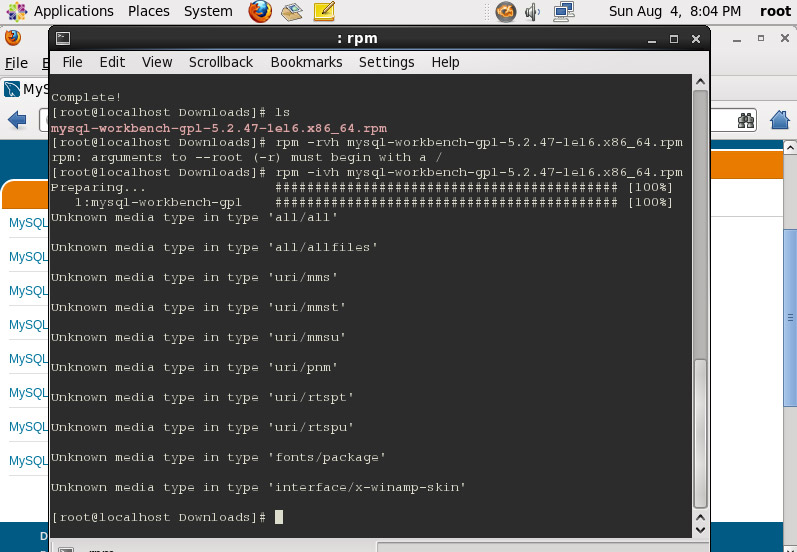This screenshot has width=797, height=552.
Task: Open the volume control speaker icon
Action: click(532, 11)
